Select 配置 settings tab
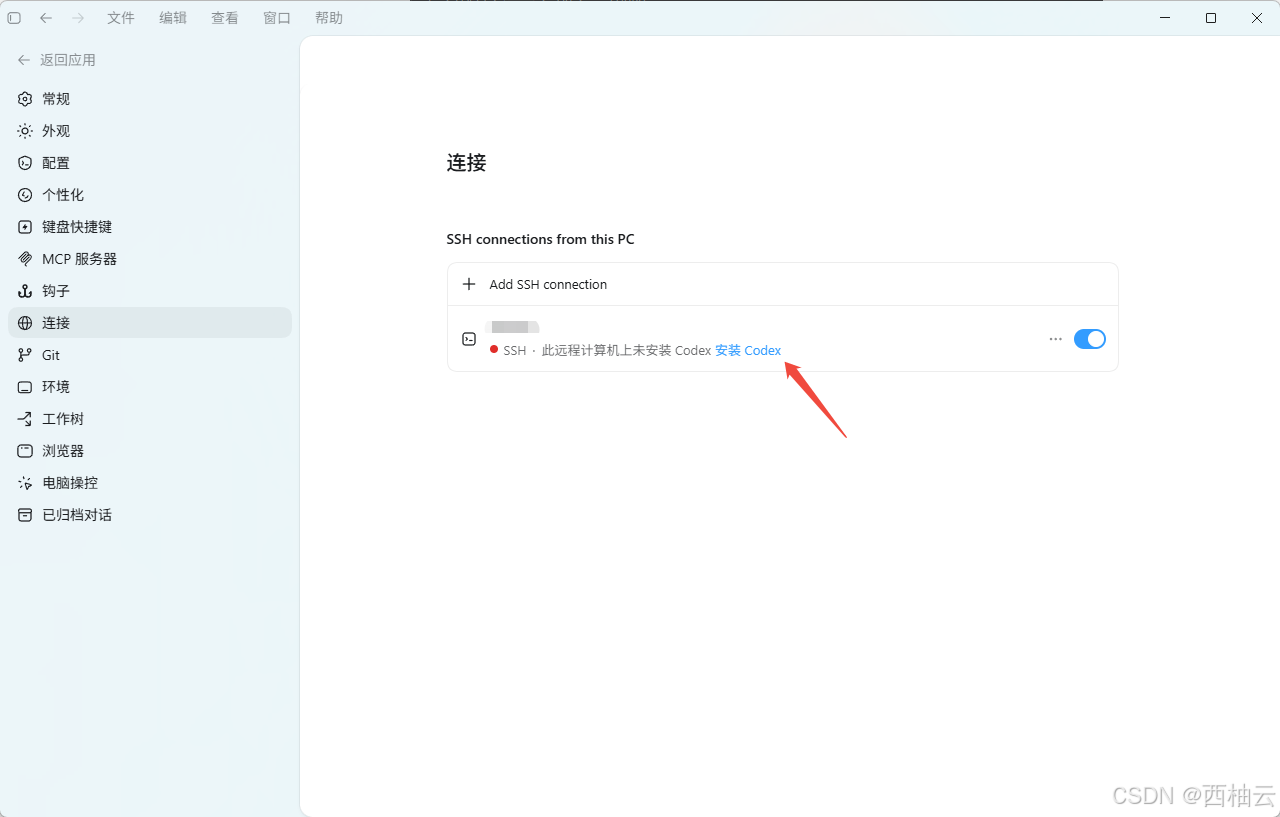Viewport: 1280px width, 817px height. 150,163
